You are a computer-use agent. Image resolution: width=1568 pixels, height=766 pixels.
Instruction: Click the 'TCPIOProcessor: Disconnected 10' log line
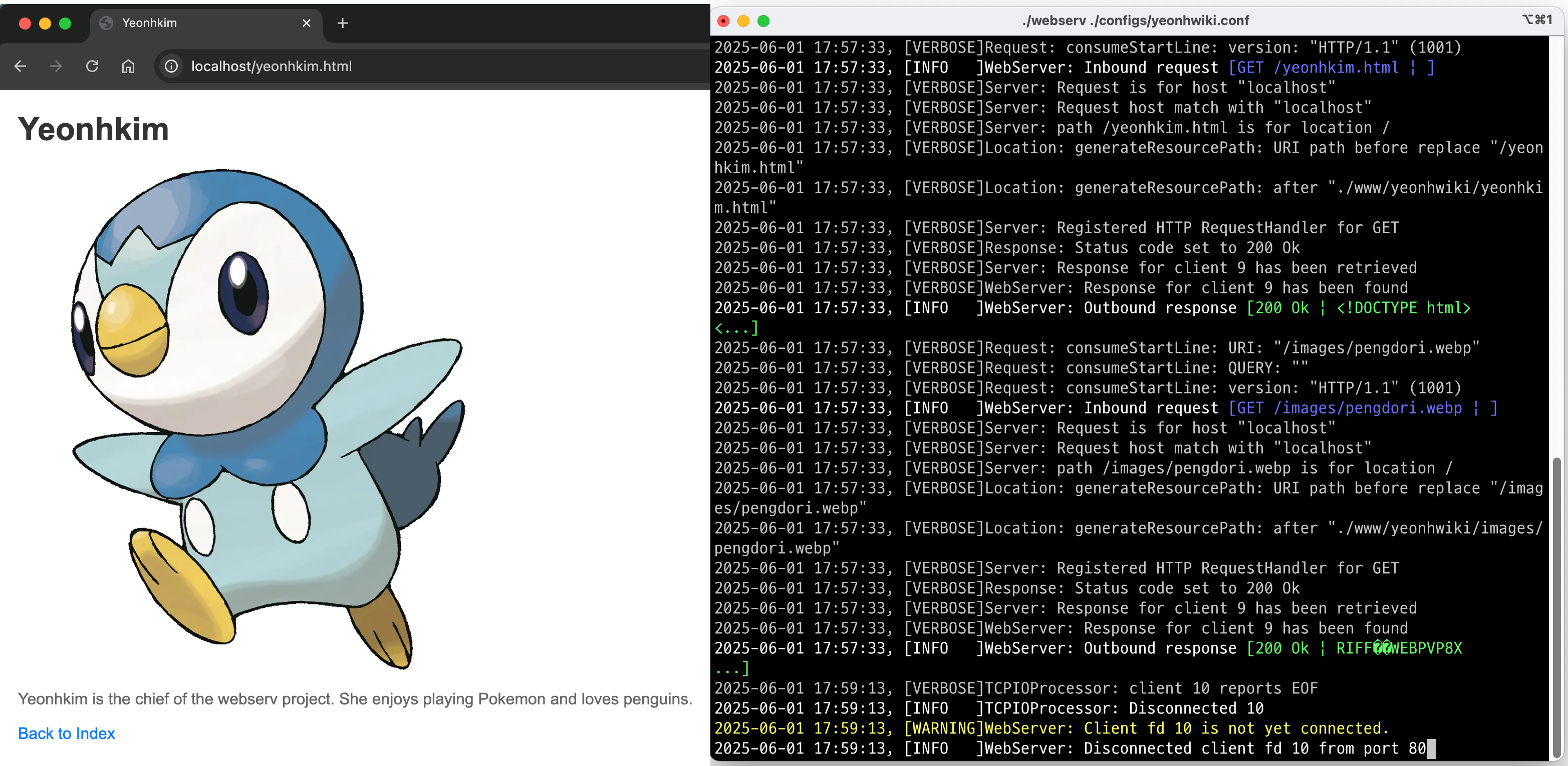tap(988, 709)
